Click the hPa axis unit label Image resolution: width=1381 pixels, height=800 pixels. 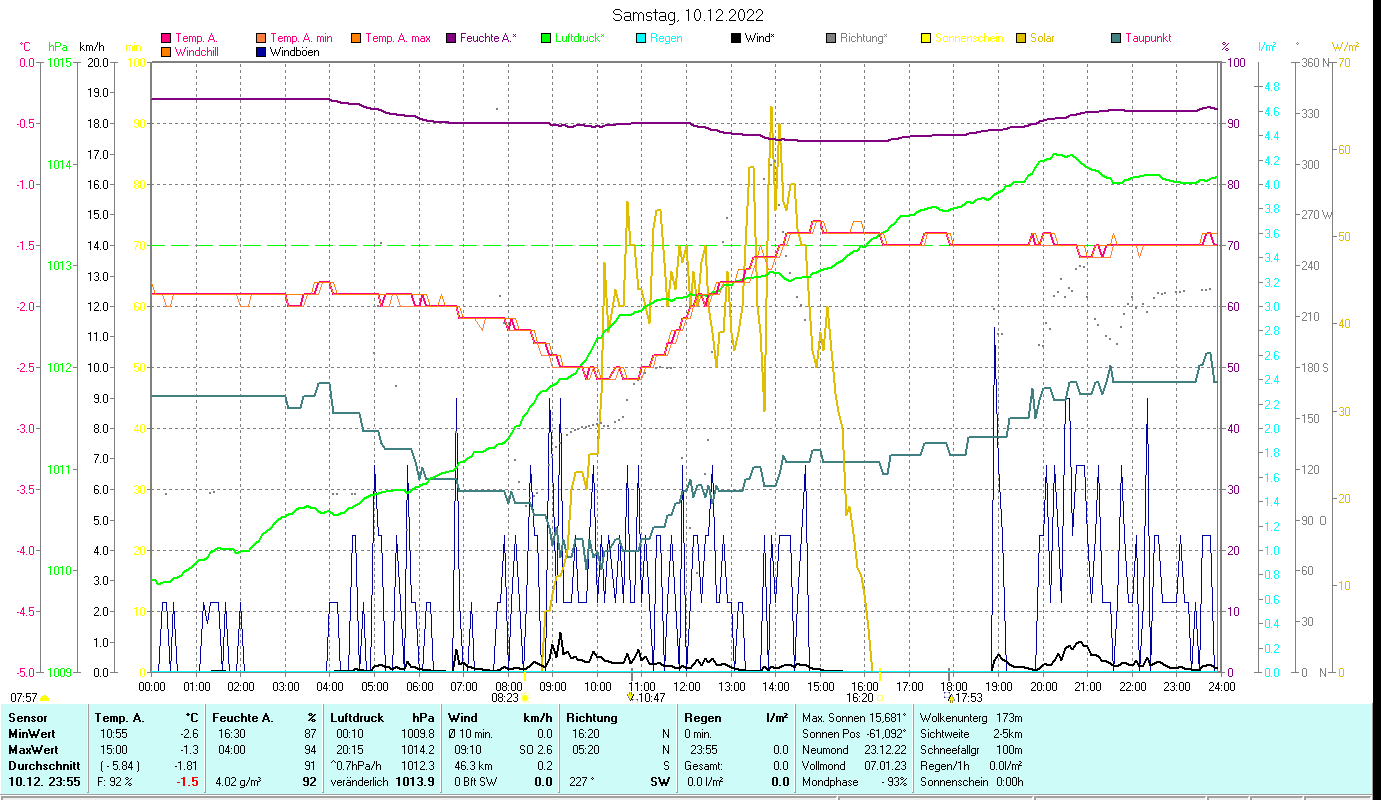pyautogui.click(x=58, y=47)
